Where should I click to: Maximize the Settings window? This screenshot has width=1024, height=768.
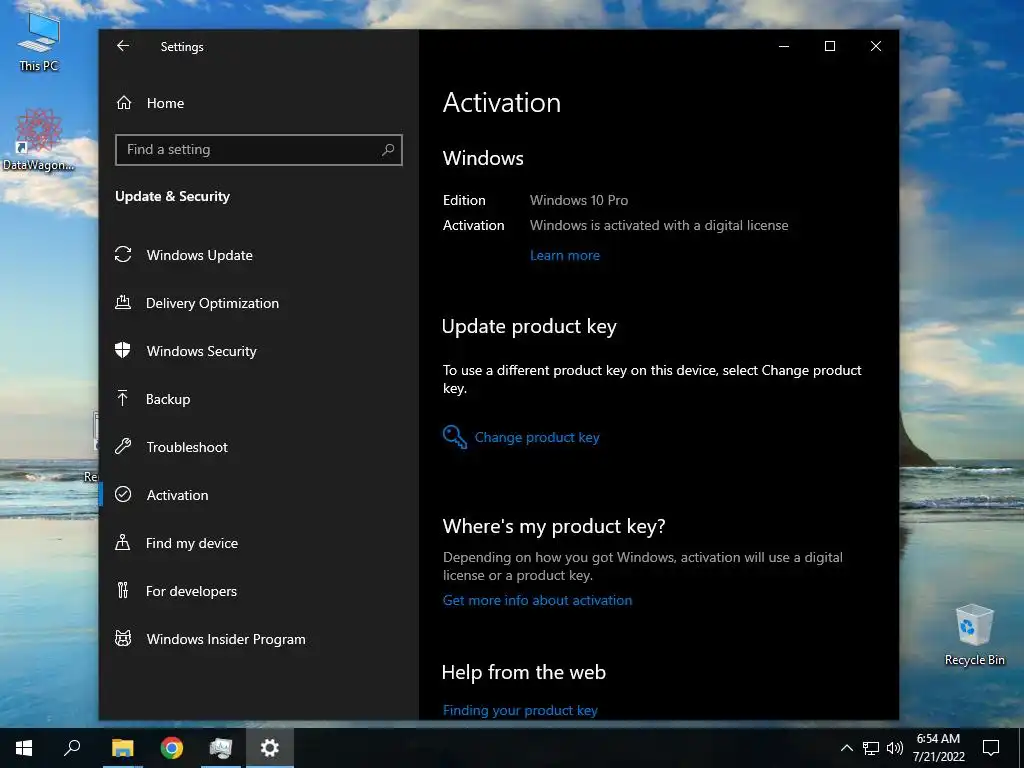point(829,46)
